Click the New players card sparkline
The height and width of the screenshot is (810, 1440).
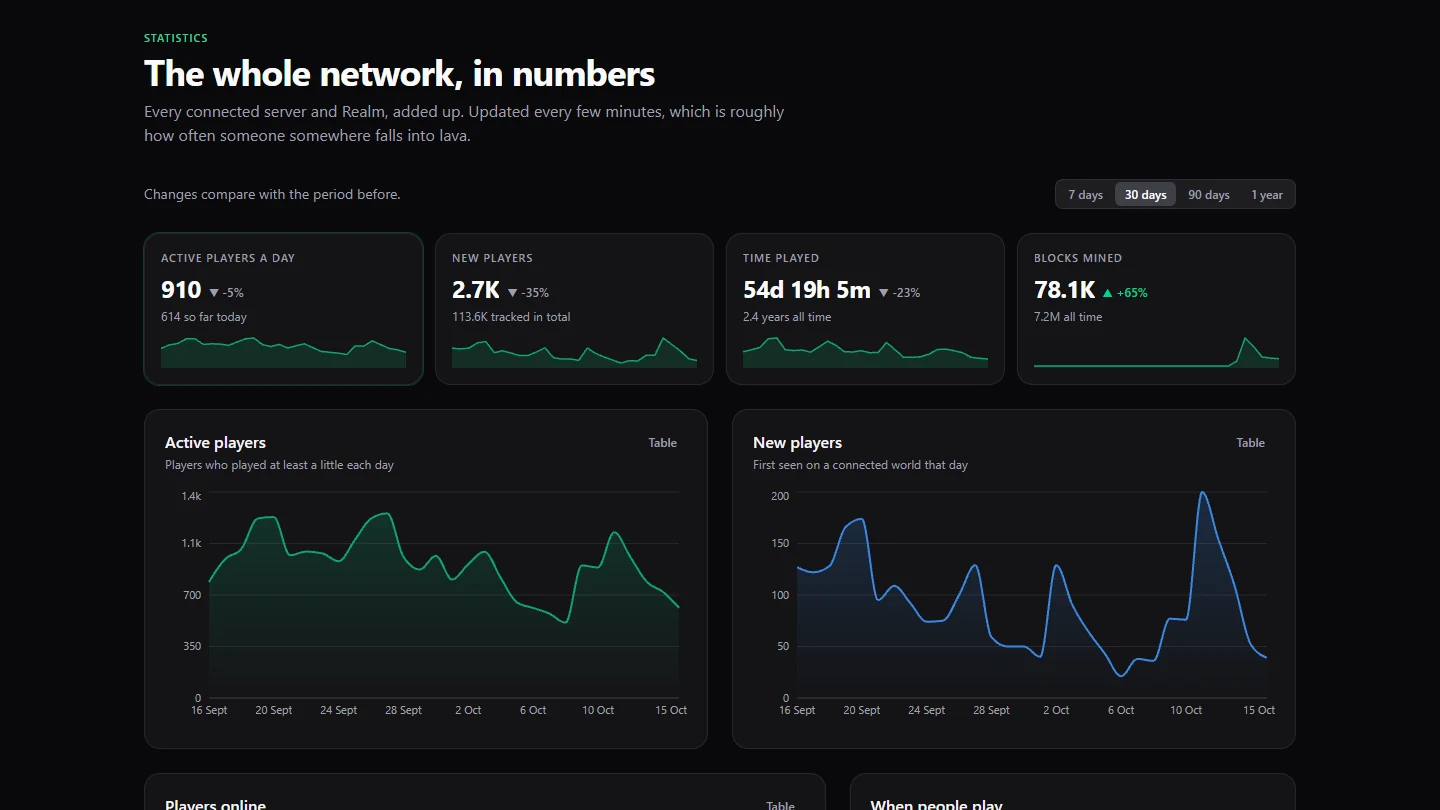point(575,353)
